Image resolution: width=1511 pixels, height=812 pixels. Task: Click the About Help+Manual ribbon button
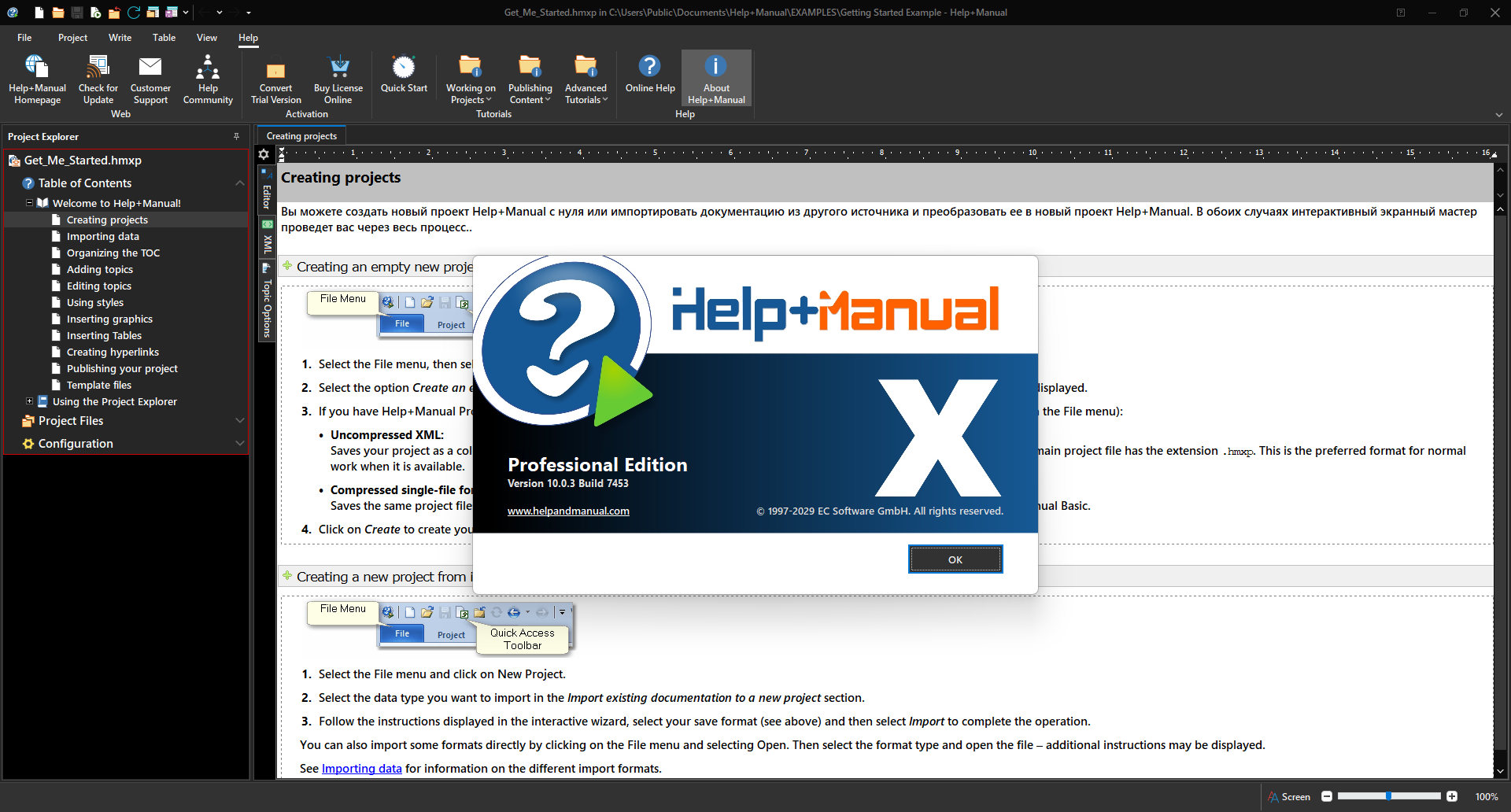(716, 79)
